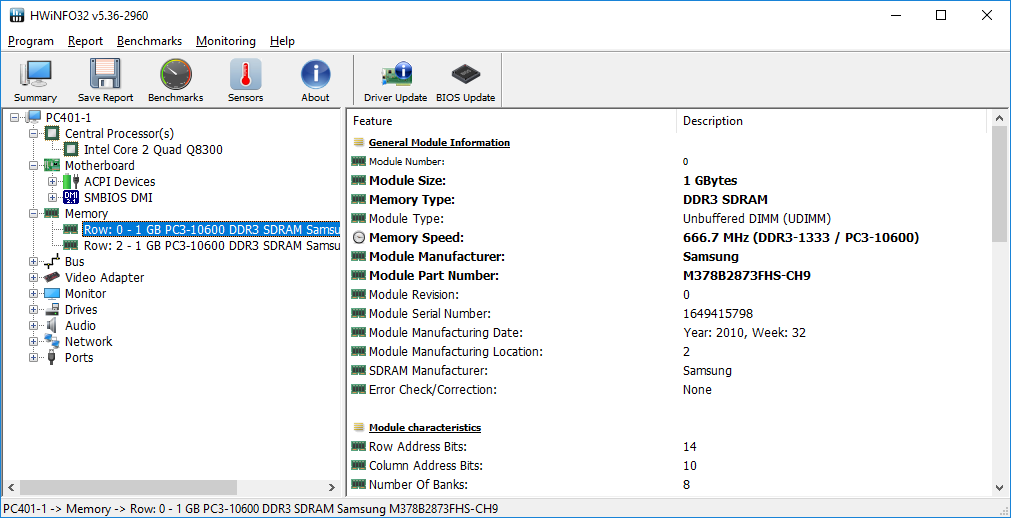Click the Network node icon
1011x518 pixels.
pyautogui.click(x=52, y=341)
